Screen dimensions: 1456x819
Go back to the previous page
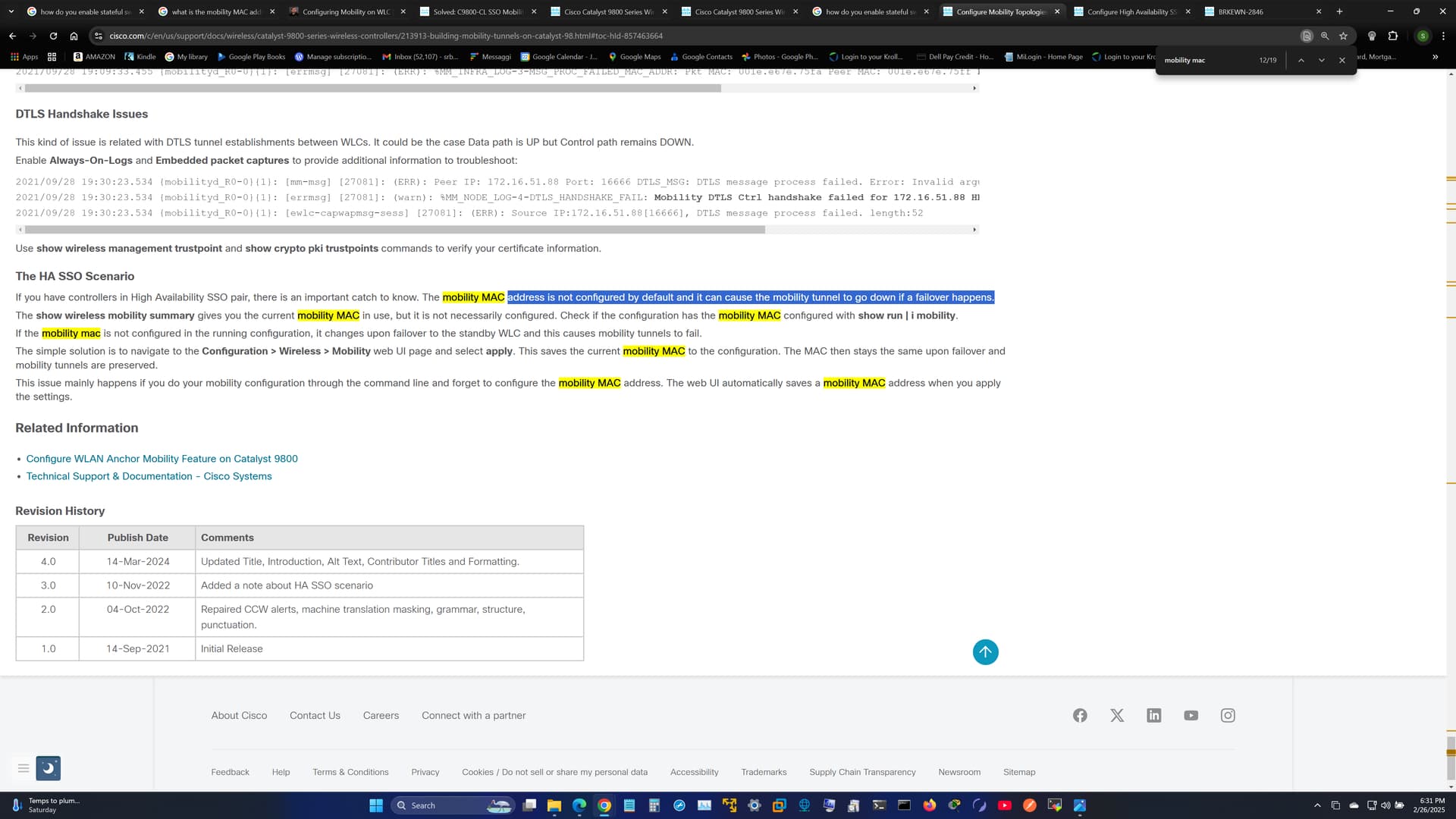tap(12, 36)
